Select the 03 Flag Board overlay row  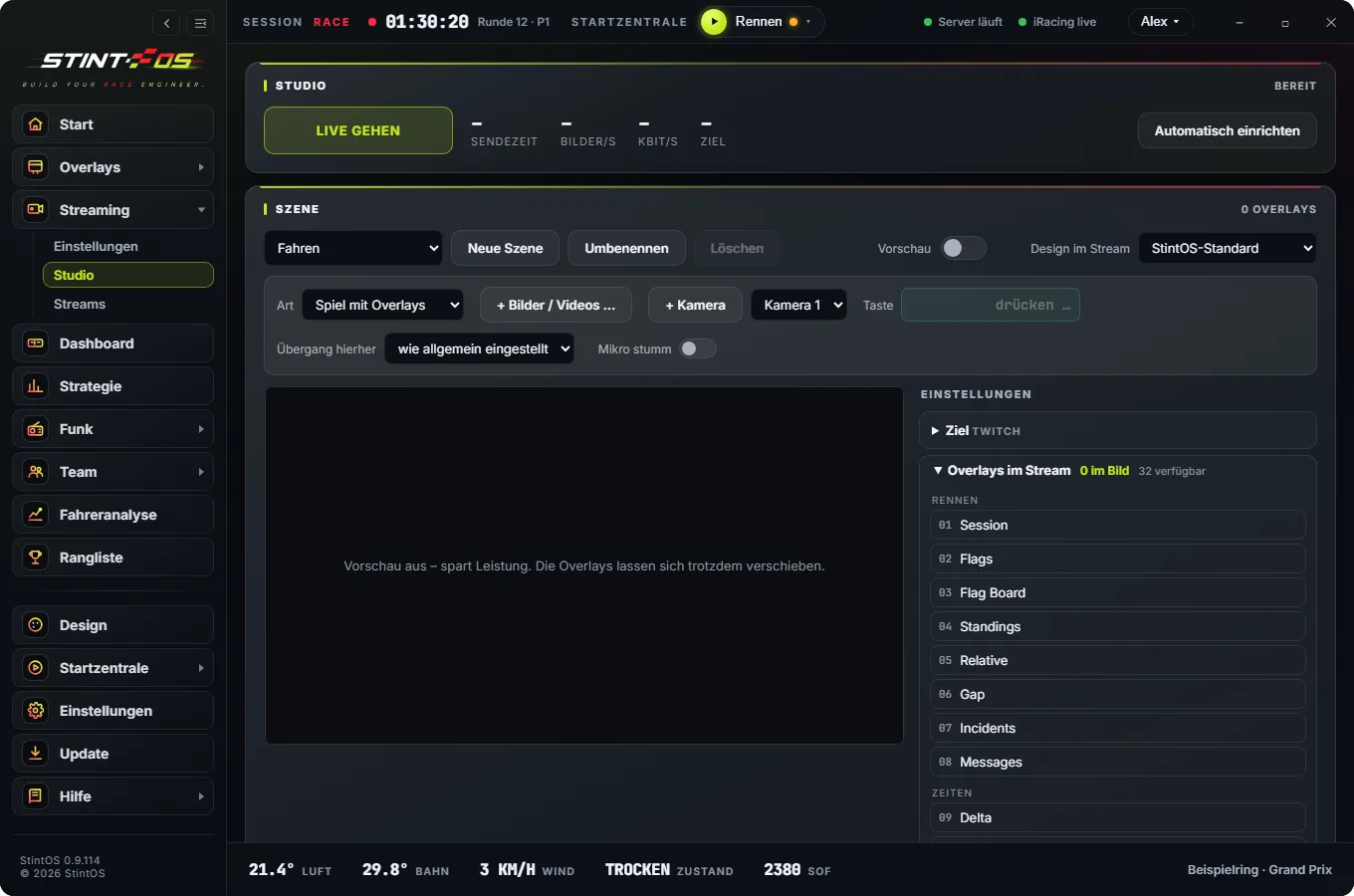[x=1118, y=592]
